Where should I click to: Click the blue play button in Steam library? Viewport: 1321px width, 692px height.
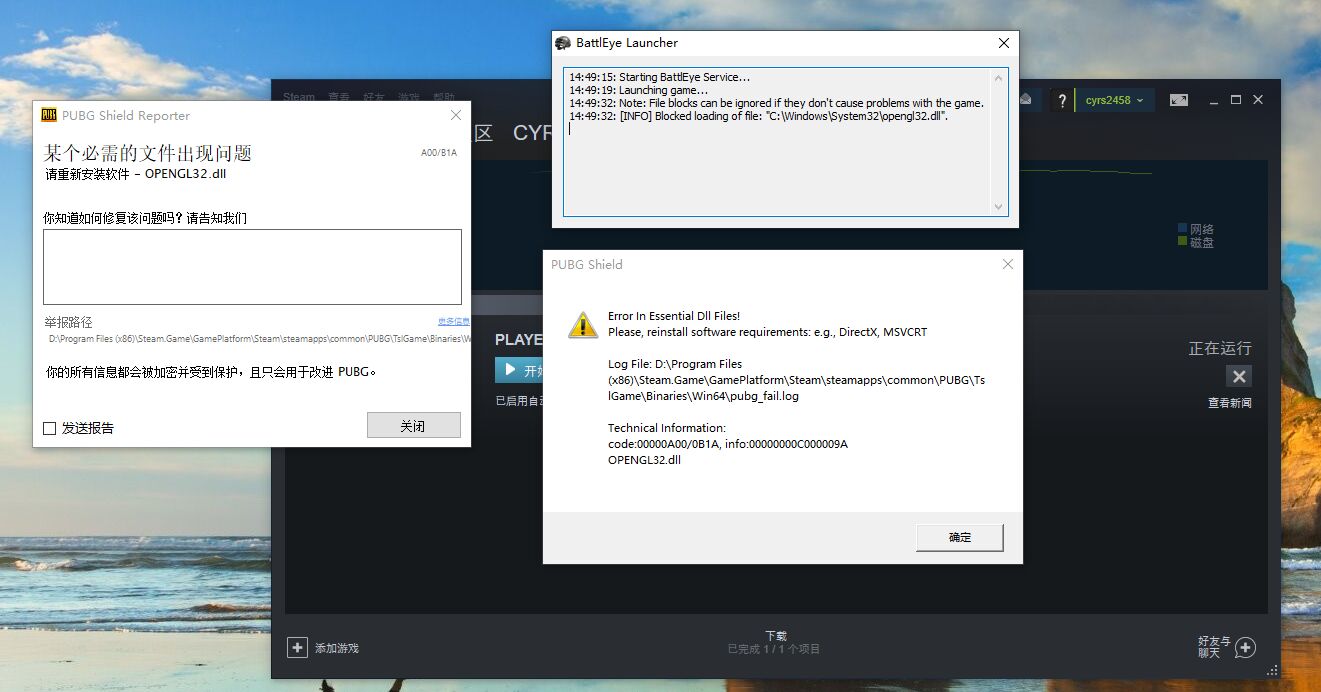tap(519, 370)
